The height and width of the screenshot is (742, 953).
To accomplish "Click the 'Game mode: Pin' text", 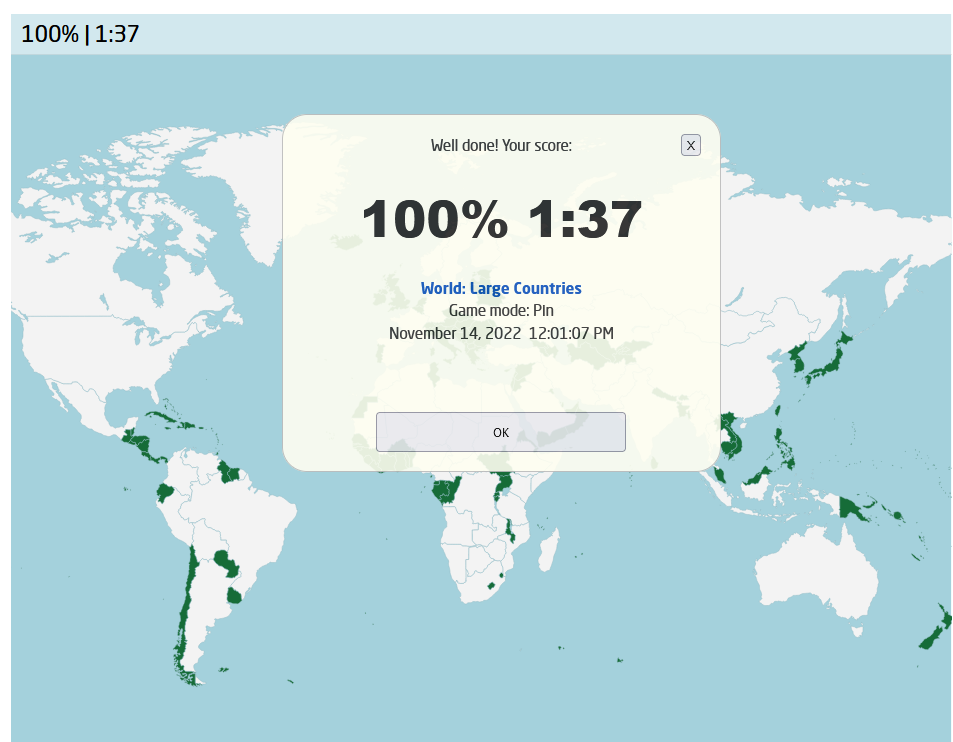I will point(501,311).
